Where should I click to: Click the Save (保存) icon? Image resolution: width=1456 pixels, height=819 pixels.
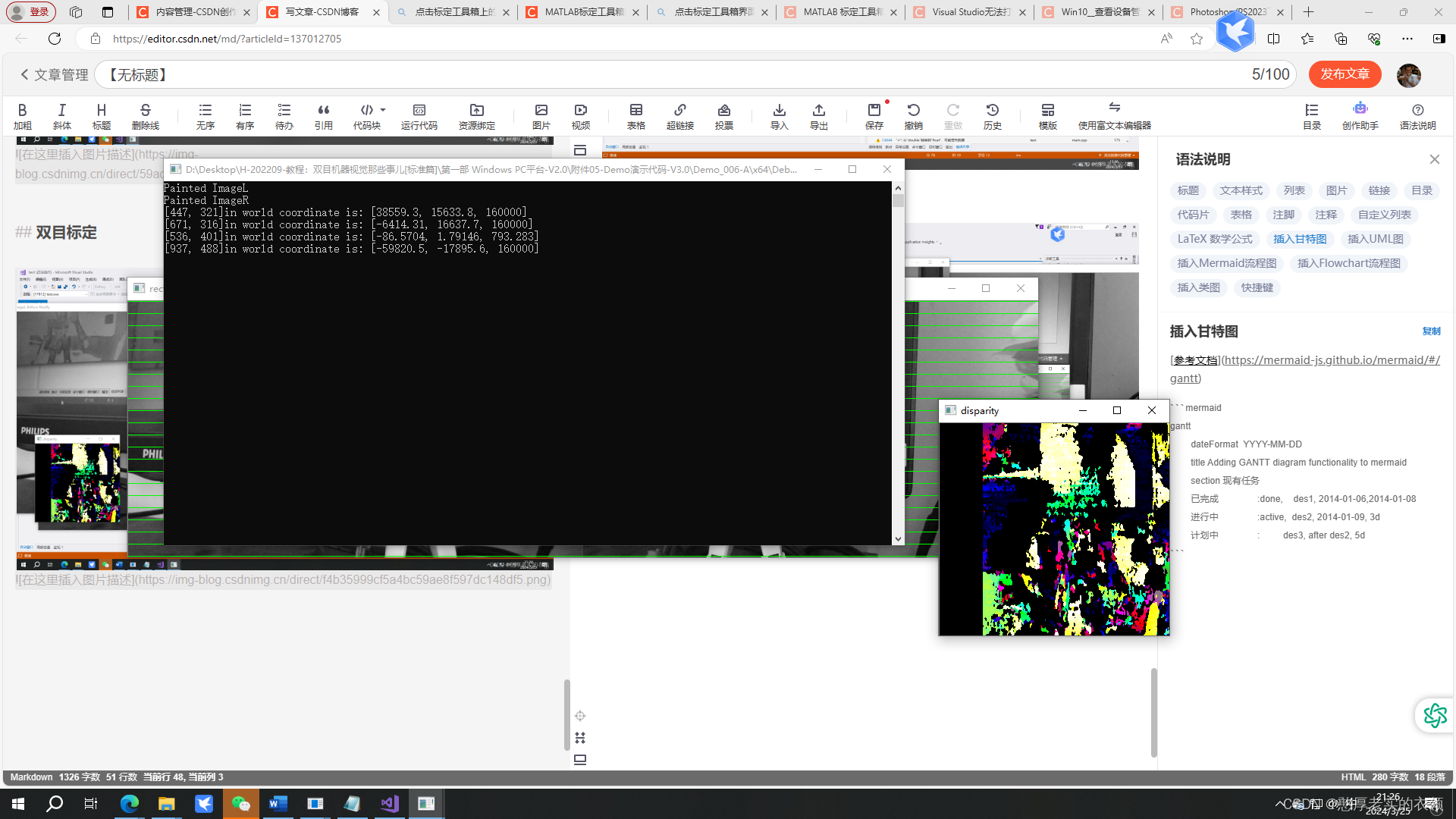coord(874,115)
